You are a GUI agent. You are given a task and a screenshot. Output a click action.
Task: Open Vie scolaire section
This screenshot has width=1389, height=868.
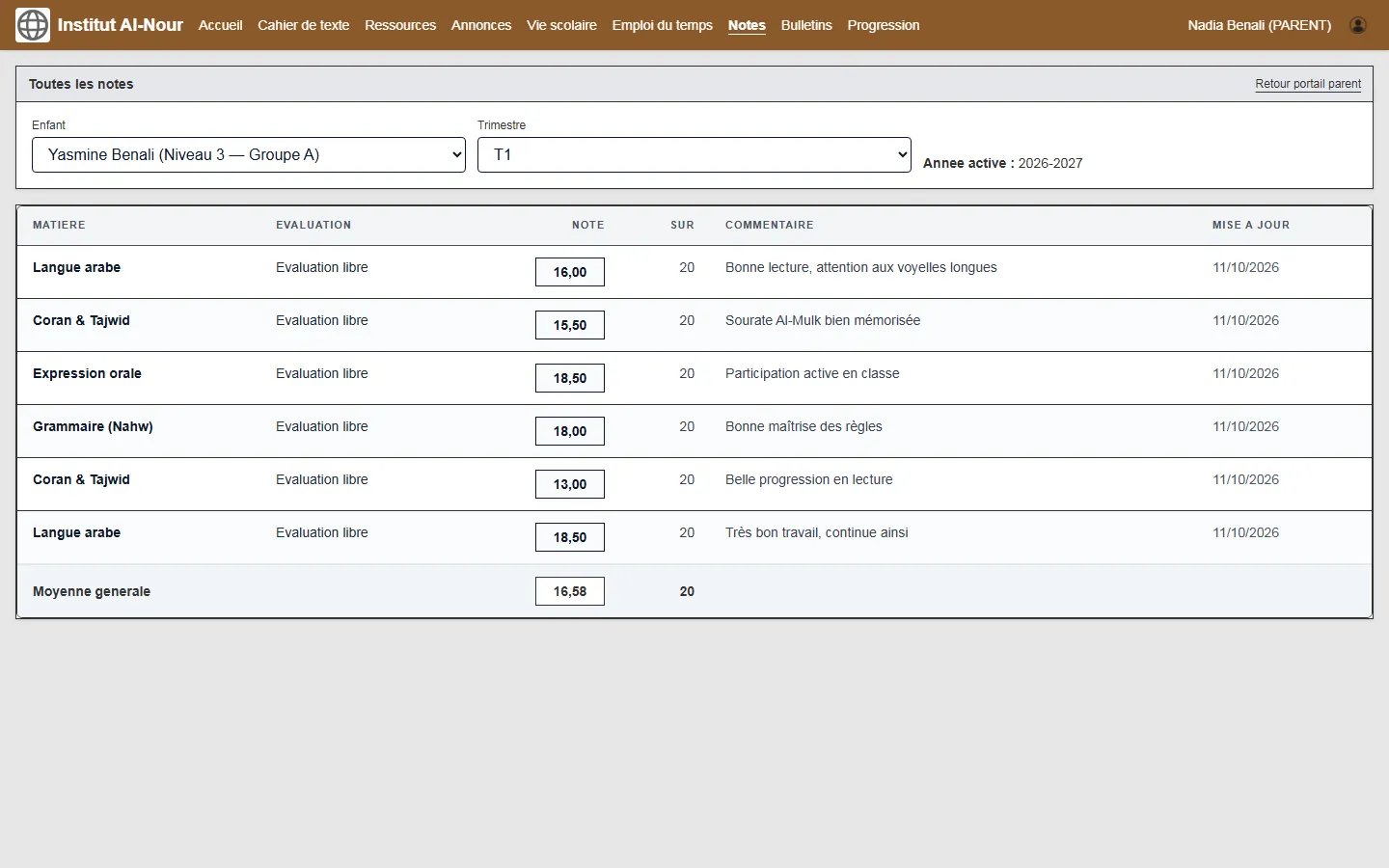[561, 25]
